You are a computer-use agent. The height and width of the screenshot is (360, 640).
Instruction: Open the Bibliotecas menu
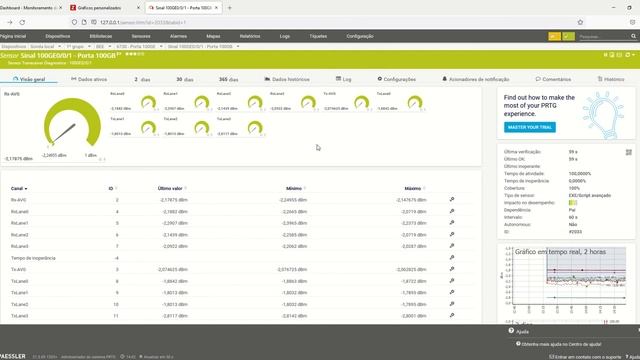(x=100, y=36)
